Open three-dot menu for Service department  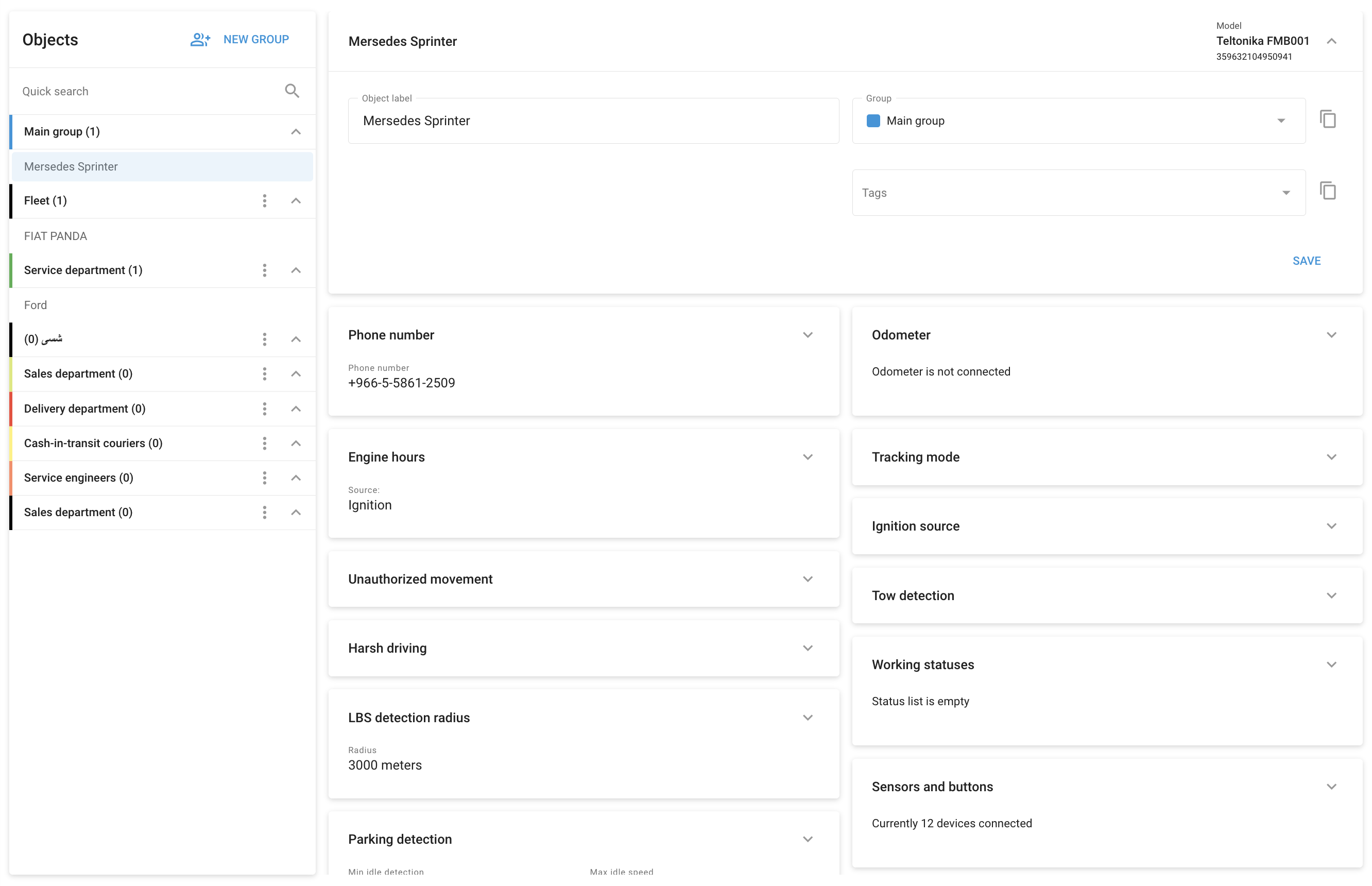tap(265, 270)
